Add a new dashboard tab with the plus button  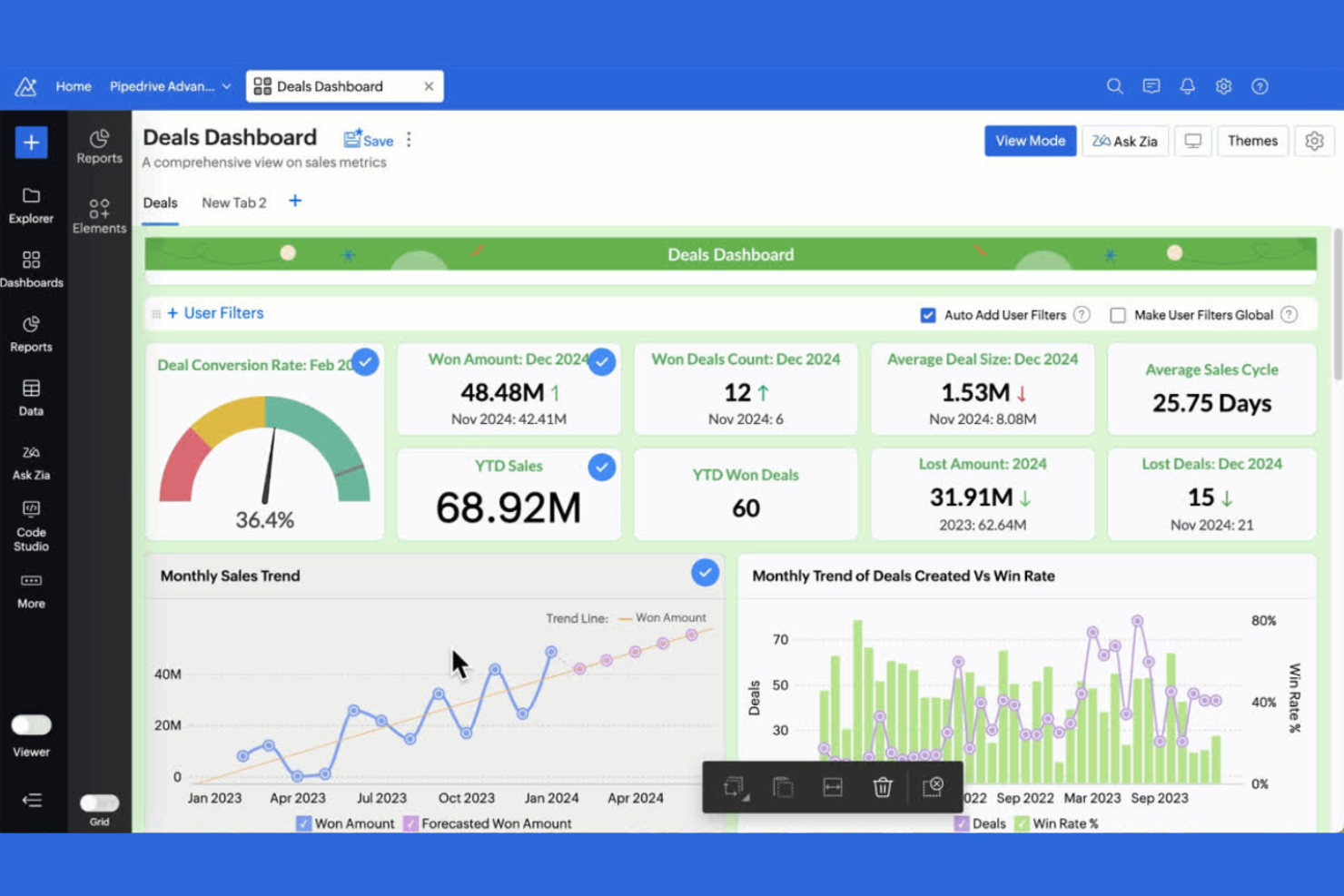(x=294, y=202)
